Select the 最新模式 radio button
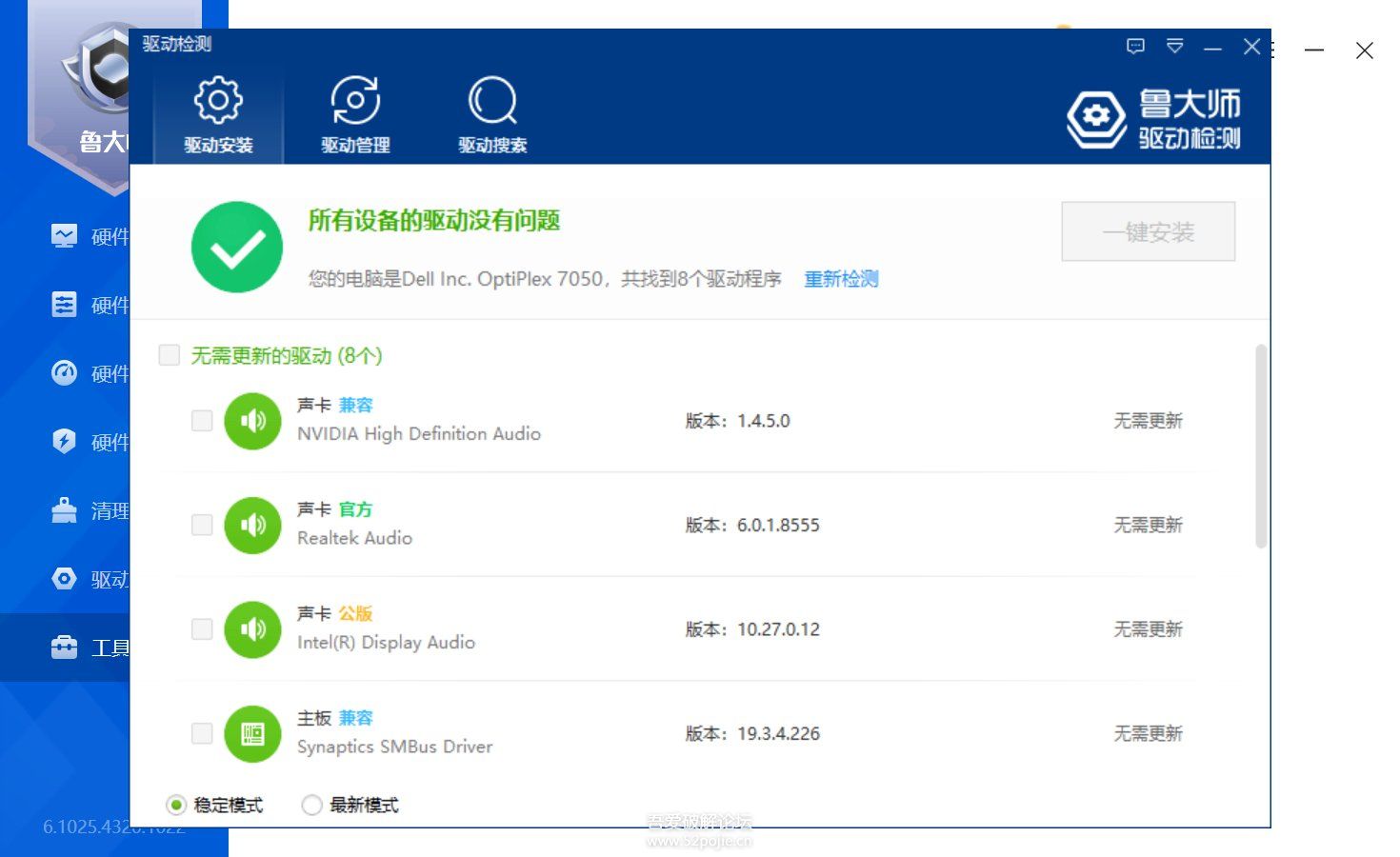Screen dimensions: 1400x857 tap(310, 805)
